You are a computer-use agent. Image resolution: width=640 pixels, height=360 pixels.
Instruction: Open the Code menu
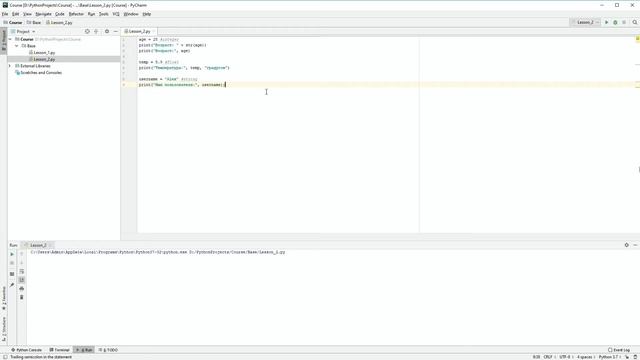pos(60,14)
